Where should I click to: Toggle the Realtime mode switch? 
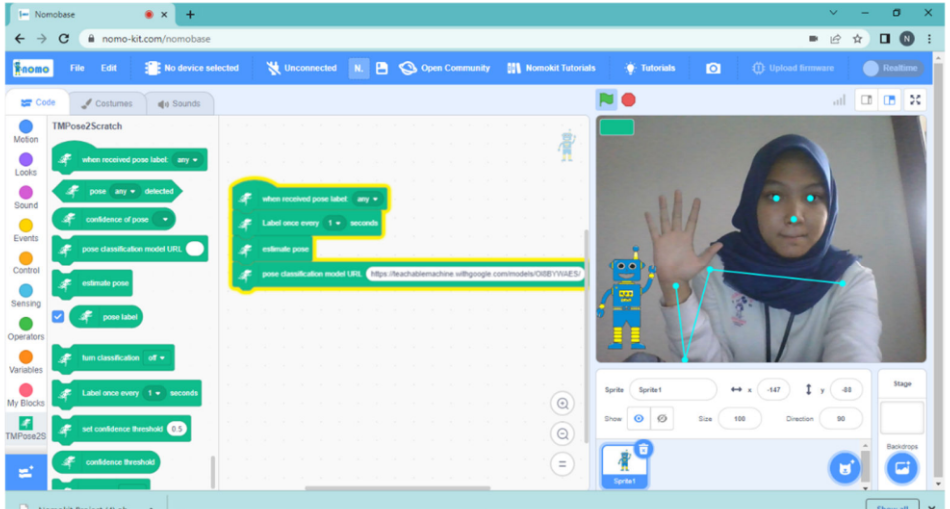point(891,68)
